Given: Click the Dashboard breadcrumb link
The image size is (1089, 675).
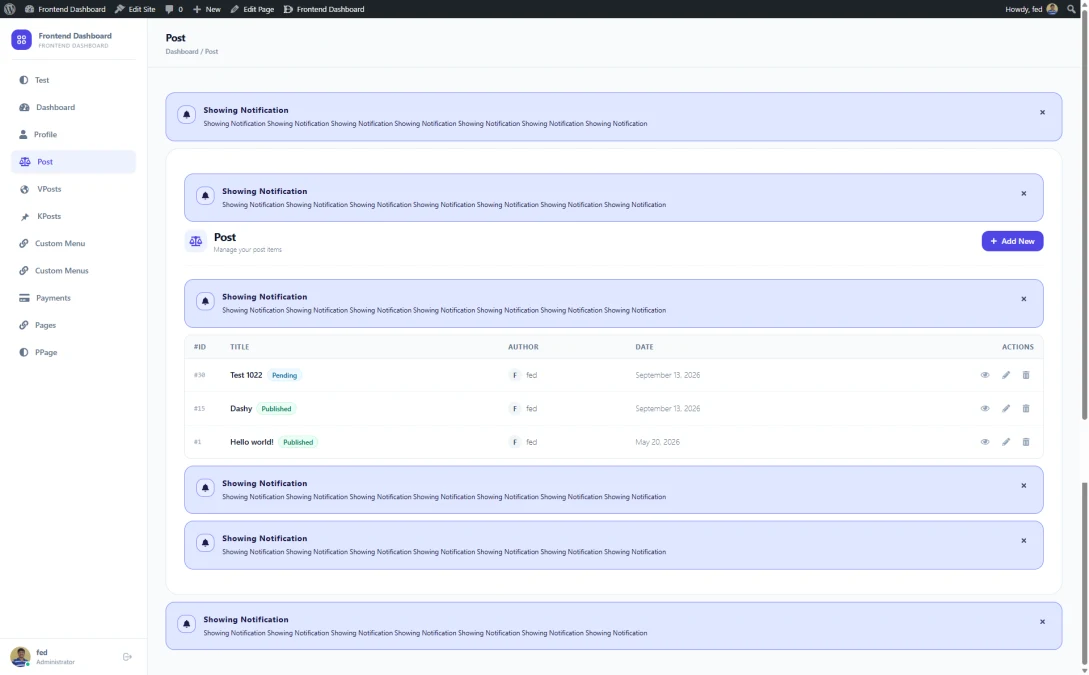Looking at the screenshot, I should (x=181, y=51).
